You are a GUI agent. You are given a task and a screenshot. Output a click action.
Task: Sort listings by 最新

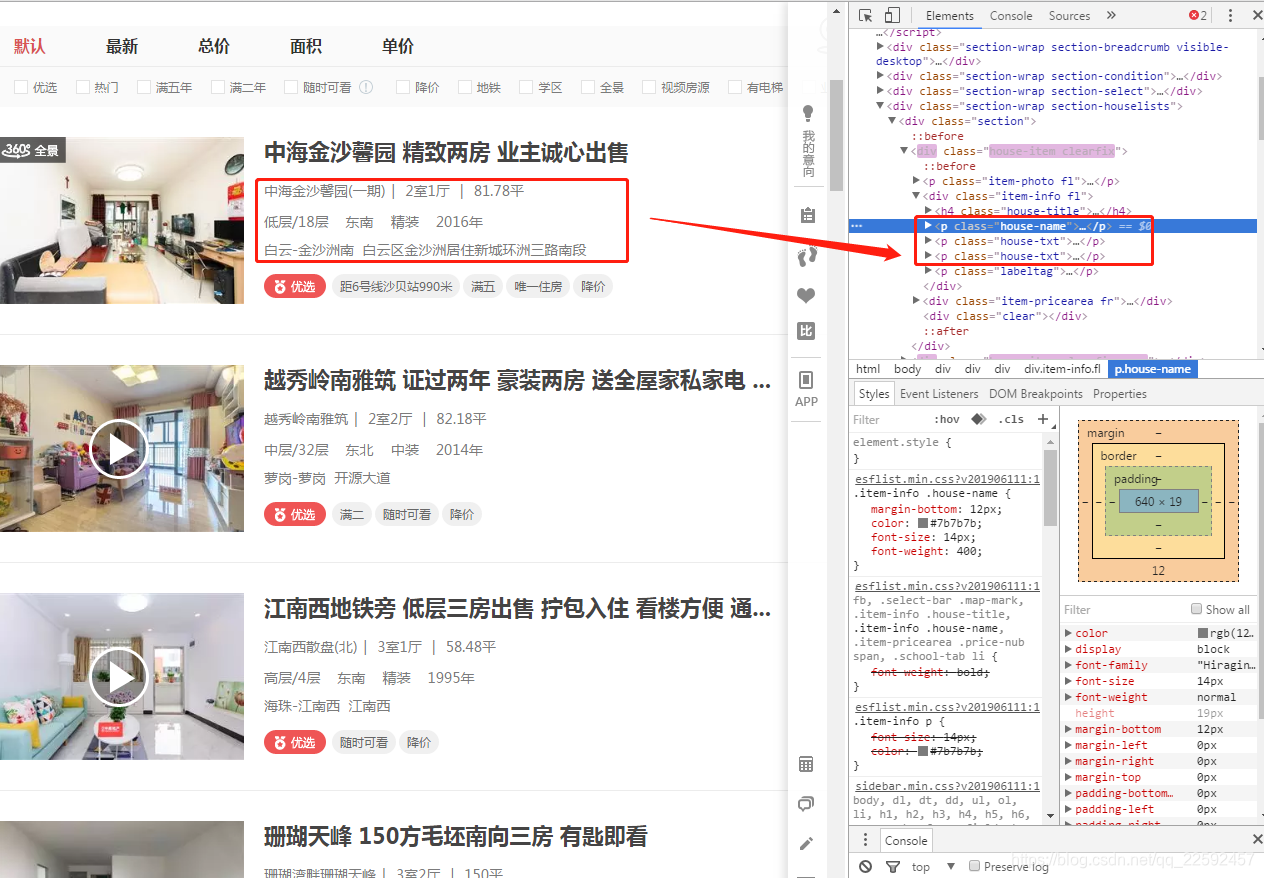tap(122, 46)
